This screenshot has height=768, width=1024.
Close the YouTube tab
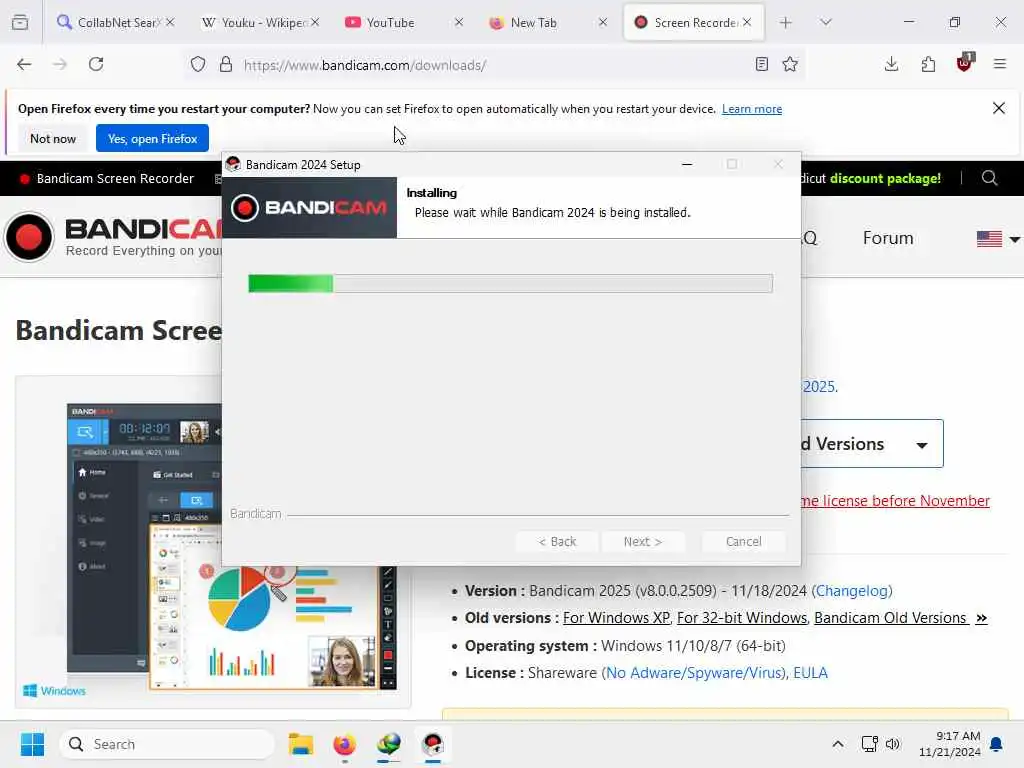click(x=459, y=22)
